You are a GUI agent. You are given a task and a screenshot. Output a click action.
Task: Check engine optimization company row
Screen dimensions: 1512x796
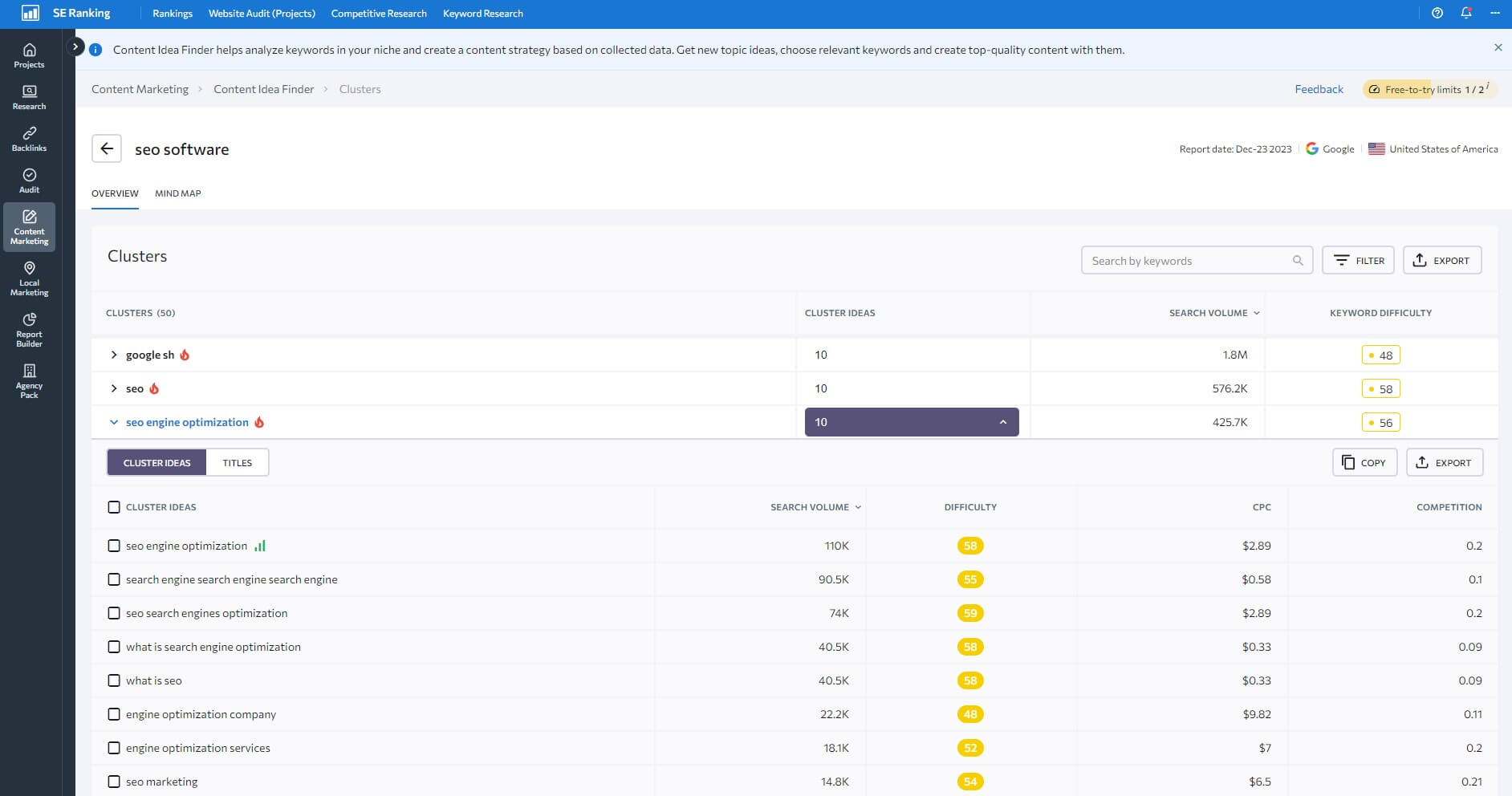pos(114,714)
